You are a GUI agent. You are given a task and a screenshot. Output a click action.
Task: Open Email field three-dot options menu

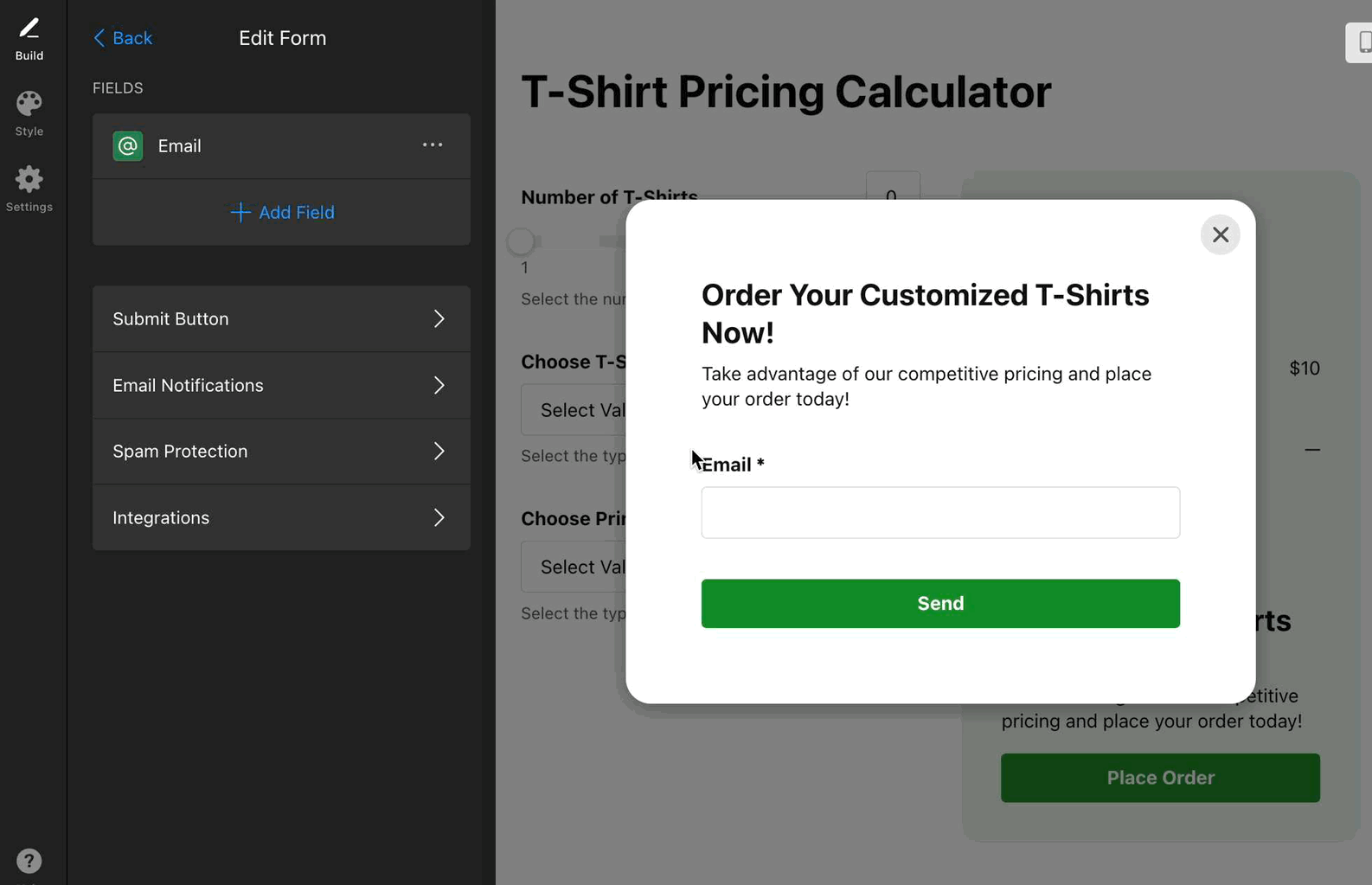click(x=433, y=145)
